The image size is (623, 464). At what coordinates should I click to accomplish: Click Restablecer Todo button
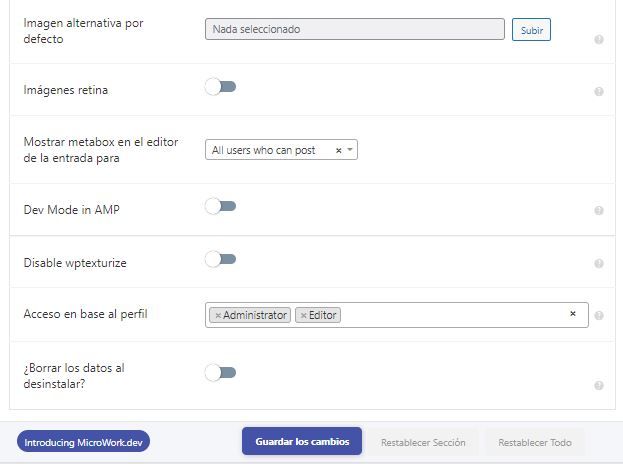tap(535, 442)
